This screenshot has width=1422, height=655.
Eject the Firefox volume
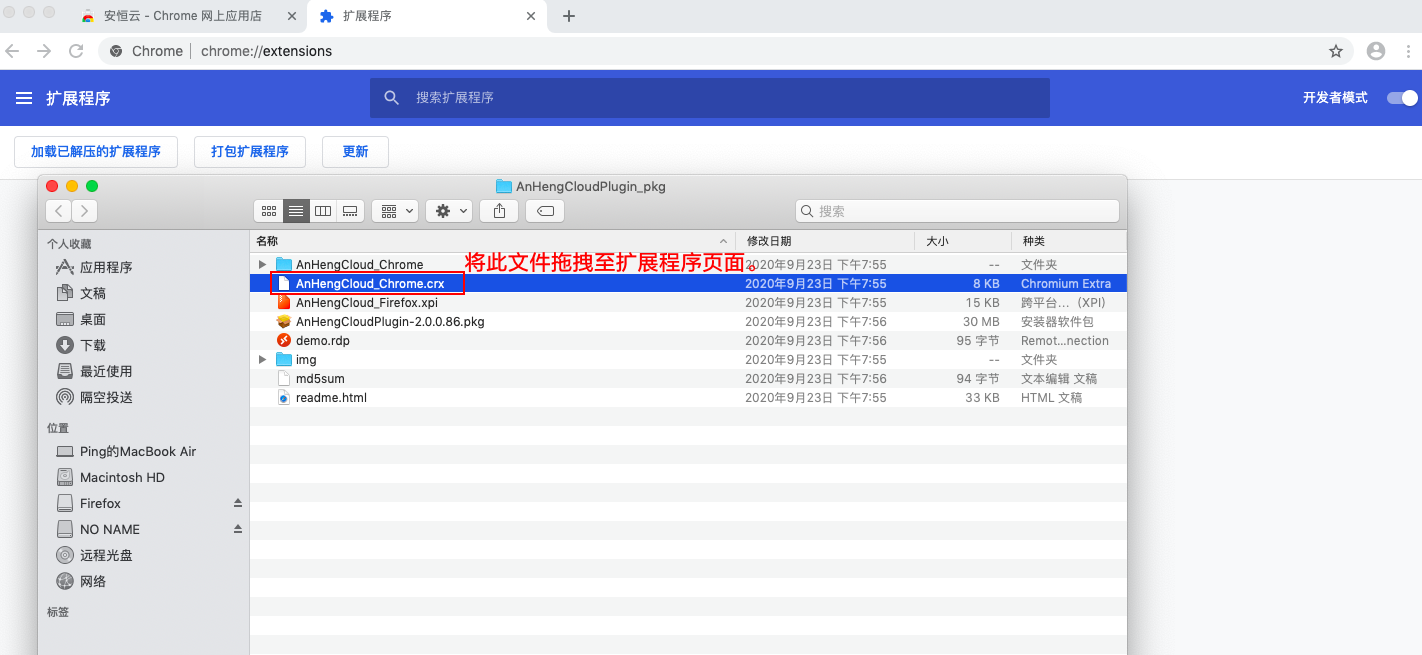[238, 503]
